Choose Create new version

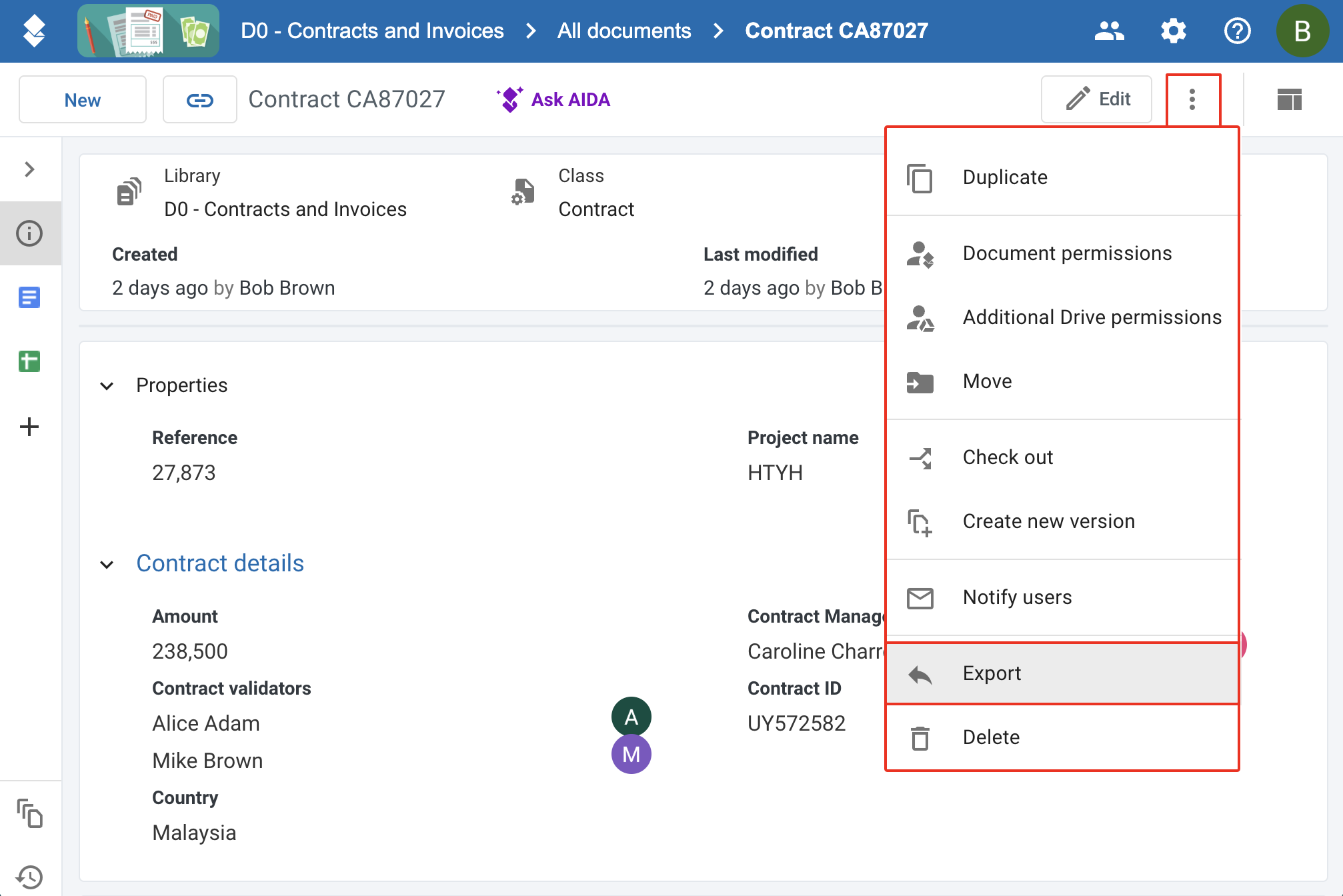1062,521
